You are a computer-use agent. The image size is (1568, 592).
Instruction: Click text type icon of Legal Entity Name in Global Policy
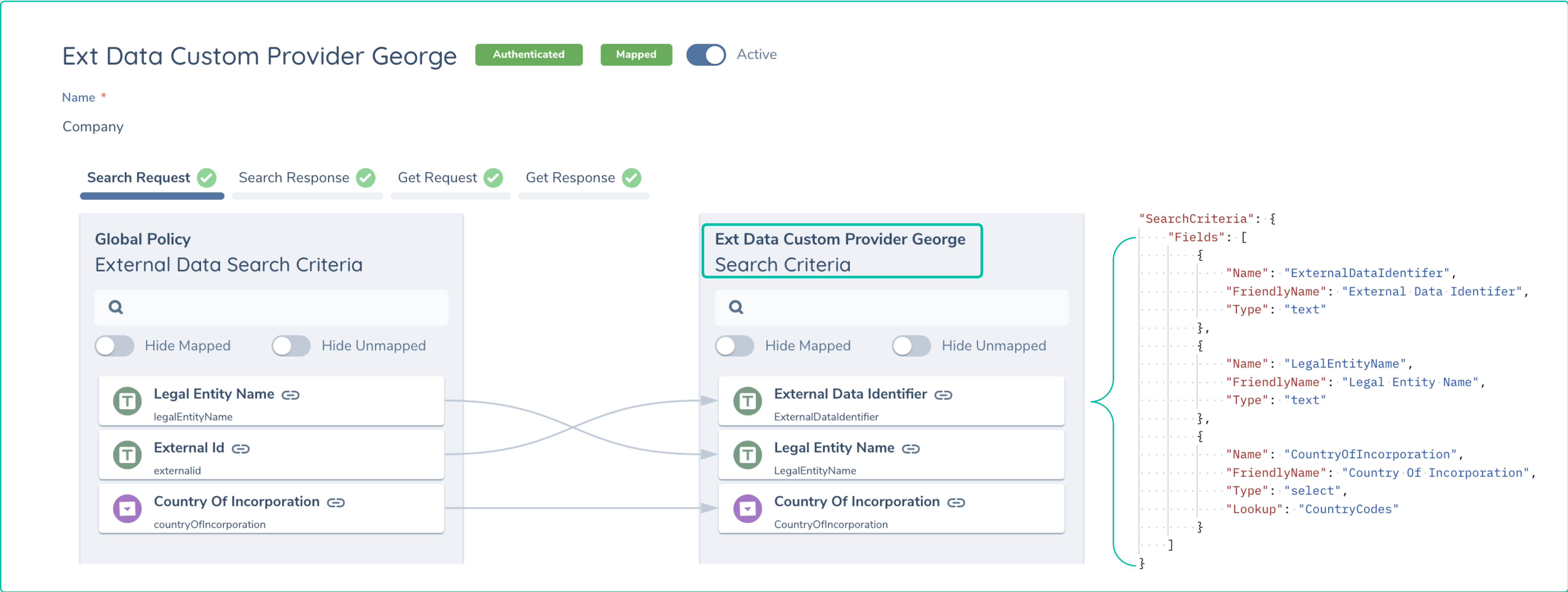tap(127, 401)
